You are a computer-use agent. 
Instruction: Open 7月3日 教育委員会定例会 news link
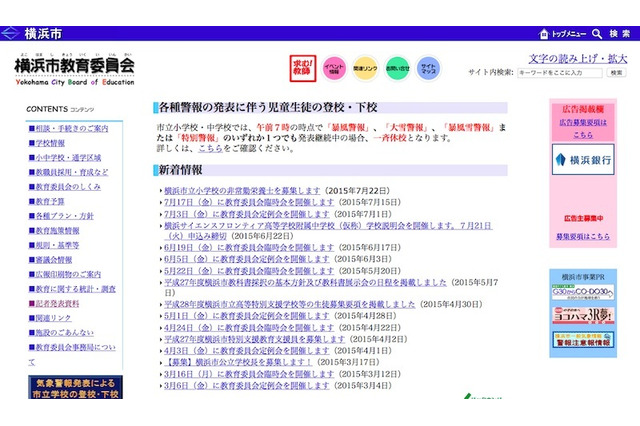[x=247, y=214]
